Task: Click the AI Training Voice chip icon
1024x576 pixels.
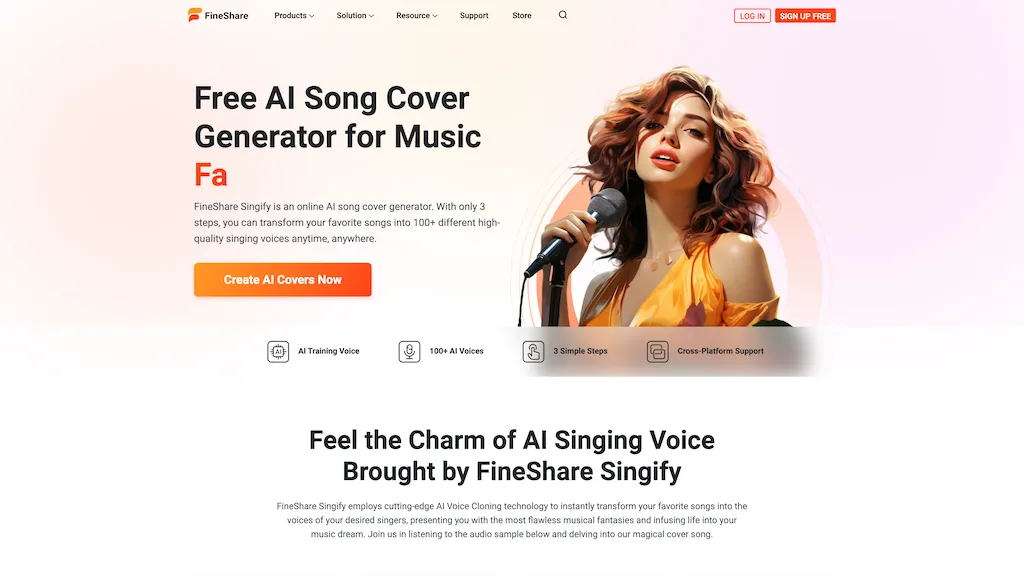Action: [278, 351]
